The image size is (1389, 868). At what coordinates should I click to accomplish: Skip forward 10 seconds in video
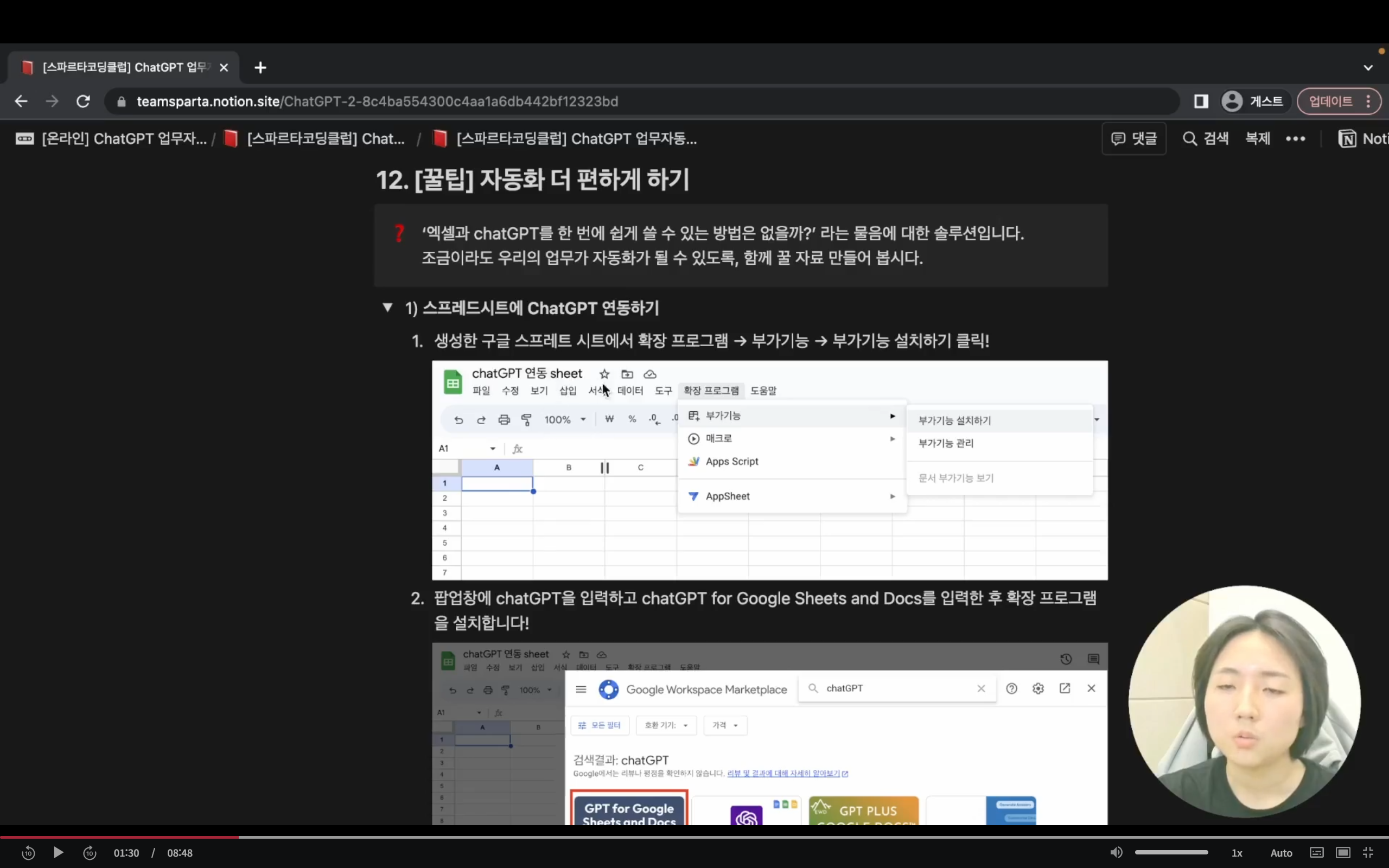[x=90, y=853]
